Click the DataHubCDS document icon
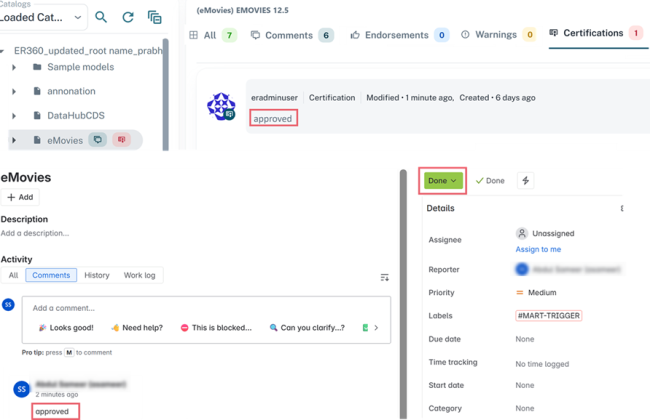Screen dimensions: 650x420 [x=37, y=115]
